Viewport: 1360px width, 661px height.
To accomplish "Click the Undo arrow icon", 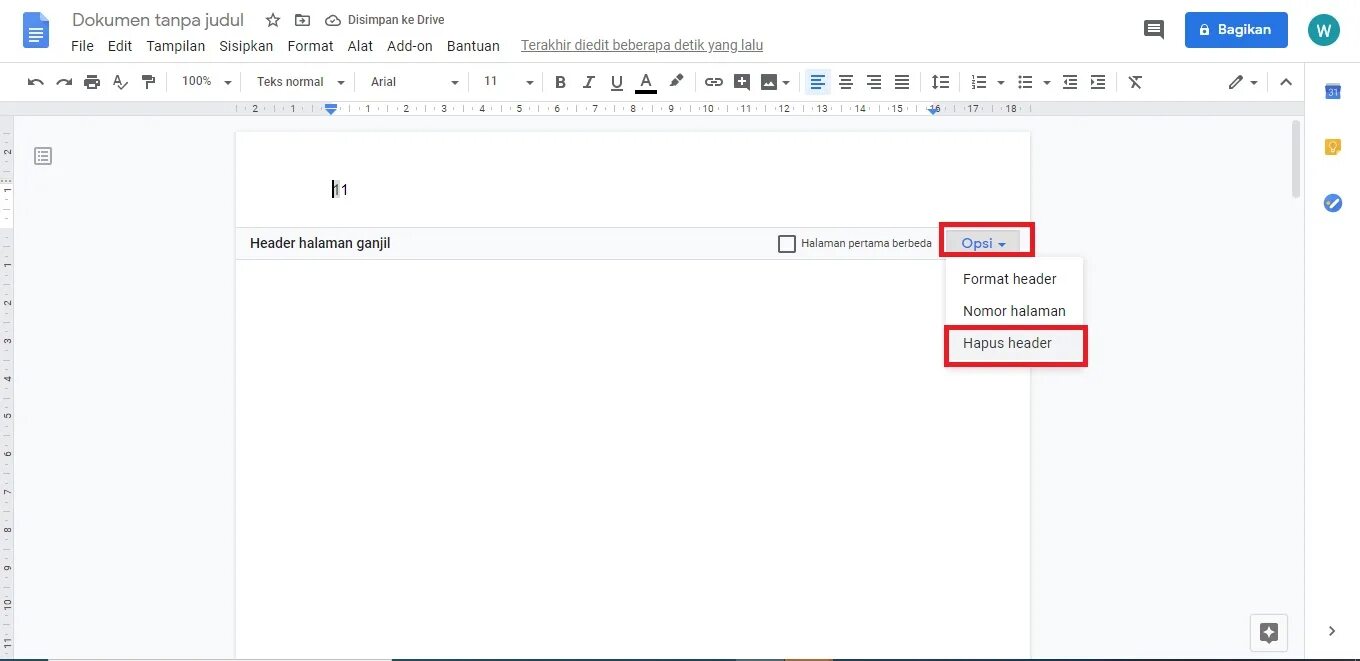I will click(x=36, y=82).
